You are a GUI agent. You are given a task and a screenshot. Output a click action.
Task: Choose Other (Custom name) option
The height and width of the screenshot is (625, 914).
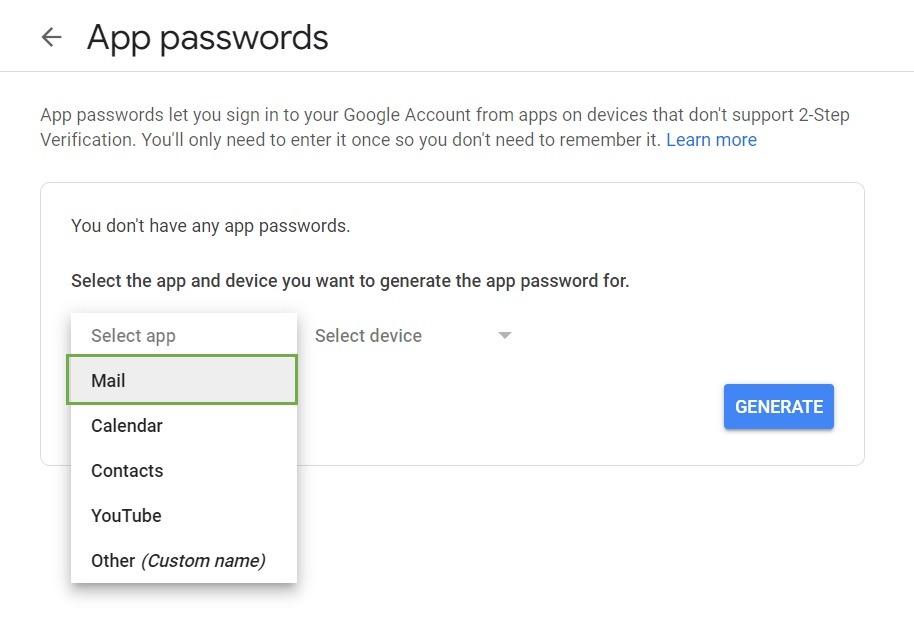[178, 561]
